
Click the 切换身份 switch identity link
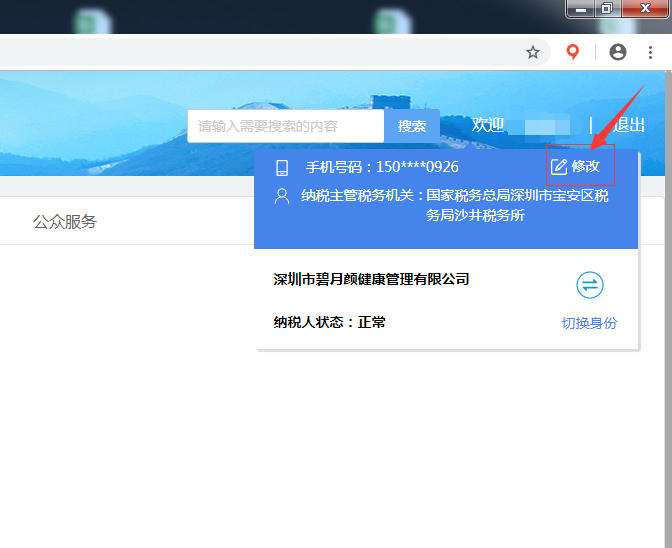(589, 323)
